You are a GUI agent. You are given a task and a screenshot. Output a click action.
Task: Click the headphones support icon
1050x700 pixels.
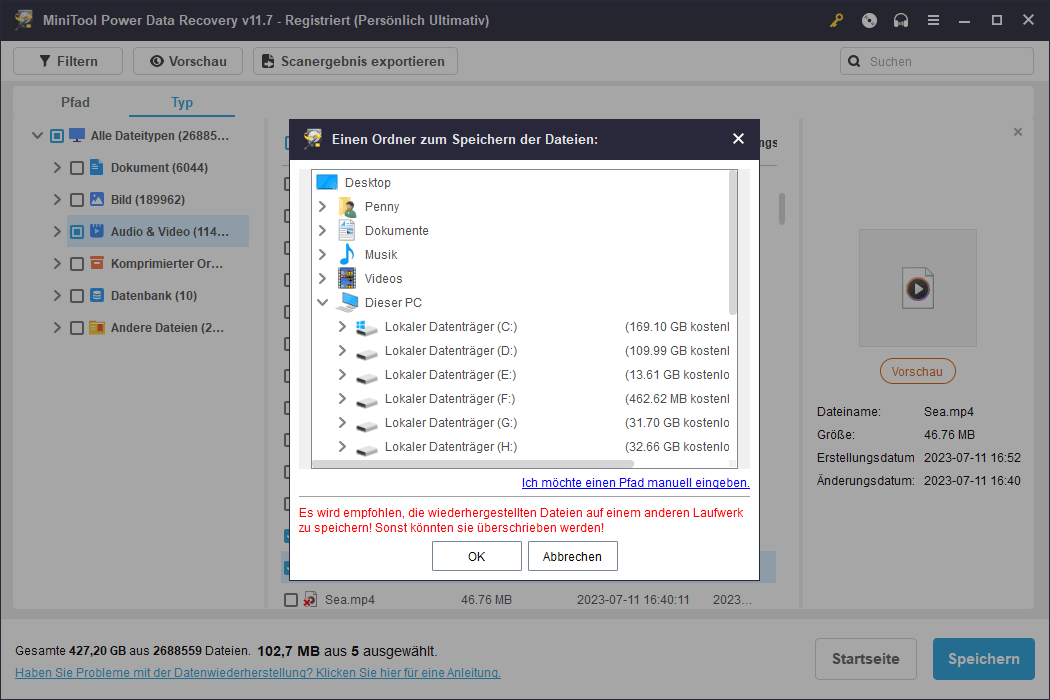coord(901,20)
